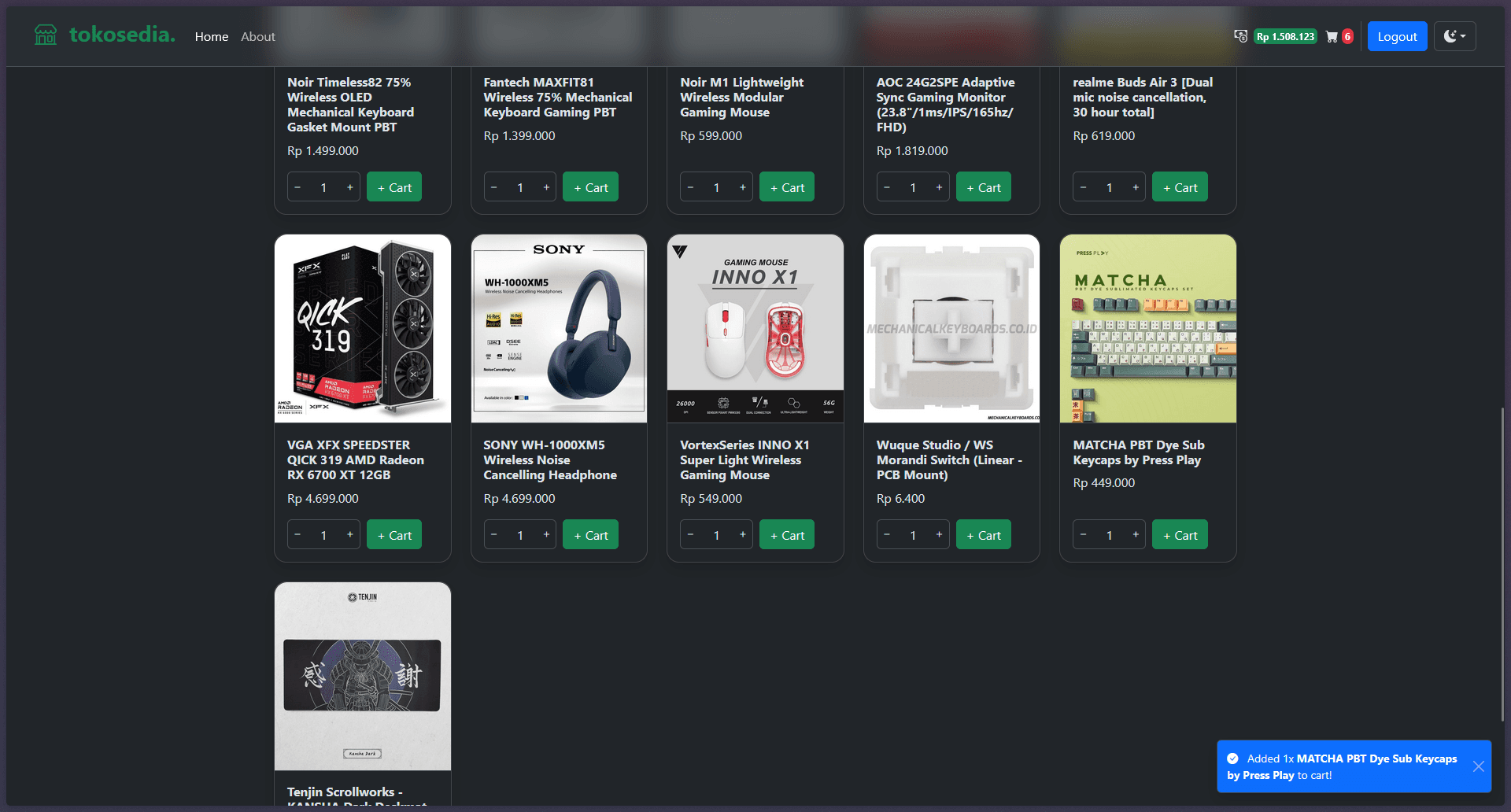Increase quantity of MATCHA PBT Keycaps
The height and width of the screenshot is (812, 1511).
(x=1136, y=535)
